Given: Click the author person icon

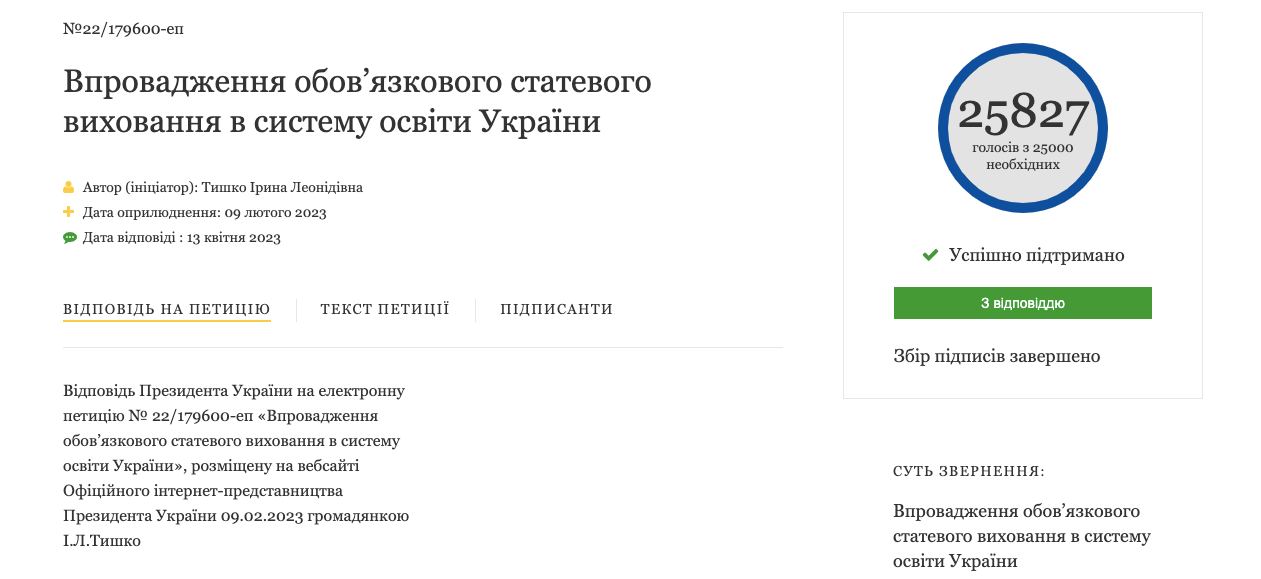Looking at the screenshot, I should [x=69, y=187].
